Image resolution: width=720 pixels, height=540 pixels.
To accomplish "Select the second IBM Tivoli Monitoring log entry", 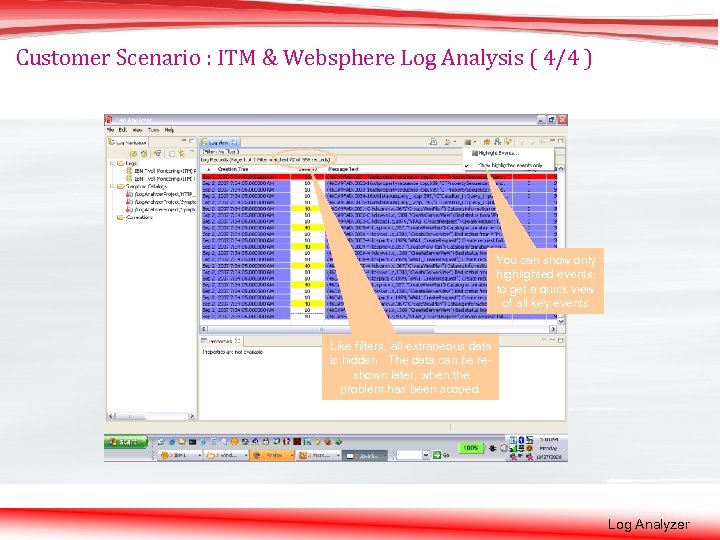I will [161, 179].
